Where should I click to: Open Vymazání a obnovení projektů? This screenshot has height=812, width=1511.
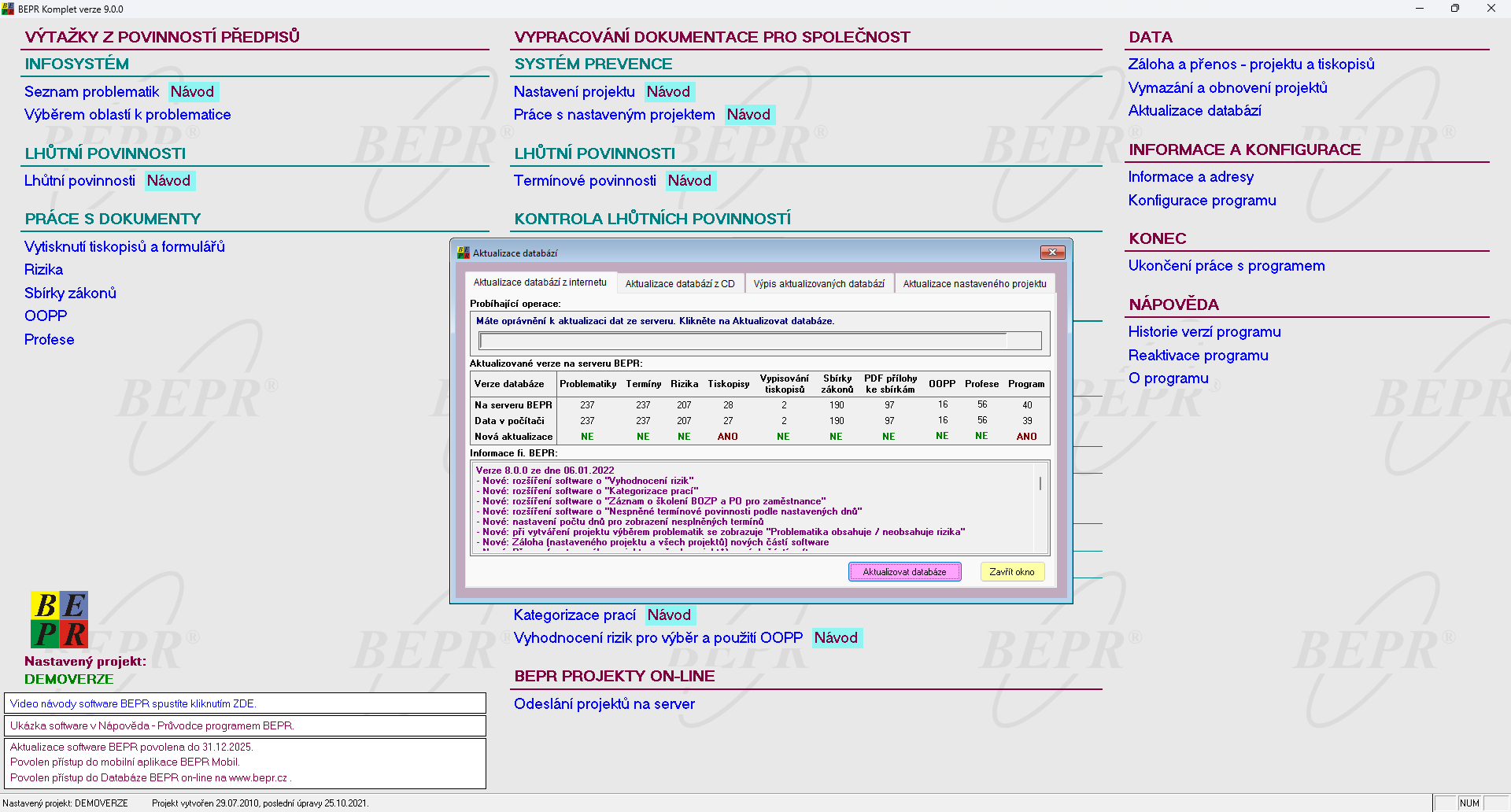[x=1228, y=88]
